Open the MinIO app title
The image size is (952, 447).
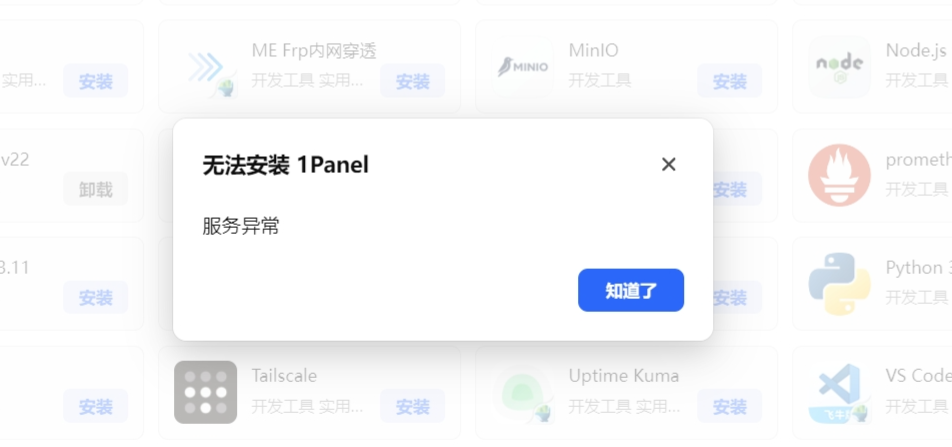click(594, 50)
